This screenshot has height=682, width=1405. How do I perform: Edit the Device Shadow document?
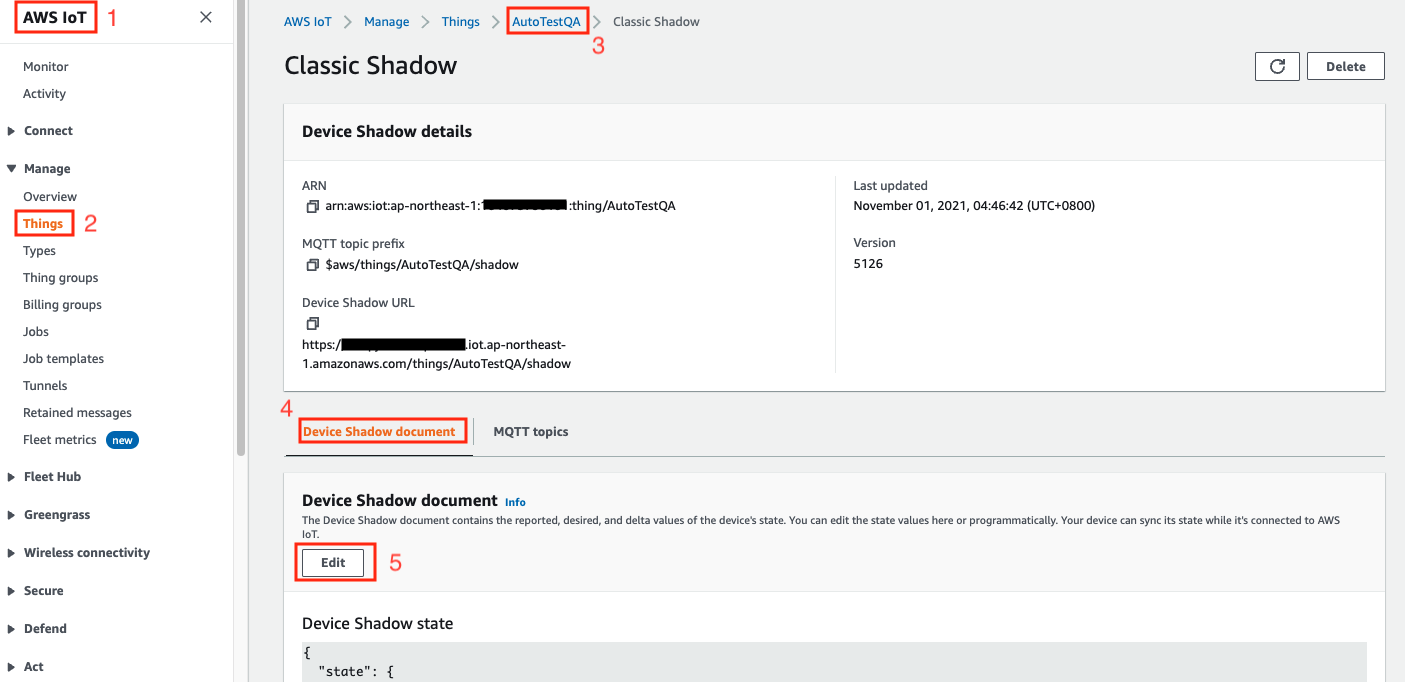coord(333,563)
